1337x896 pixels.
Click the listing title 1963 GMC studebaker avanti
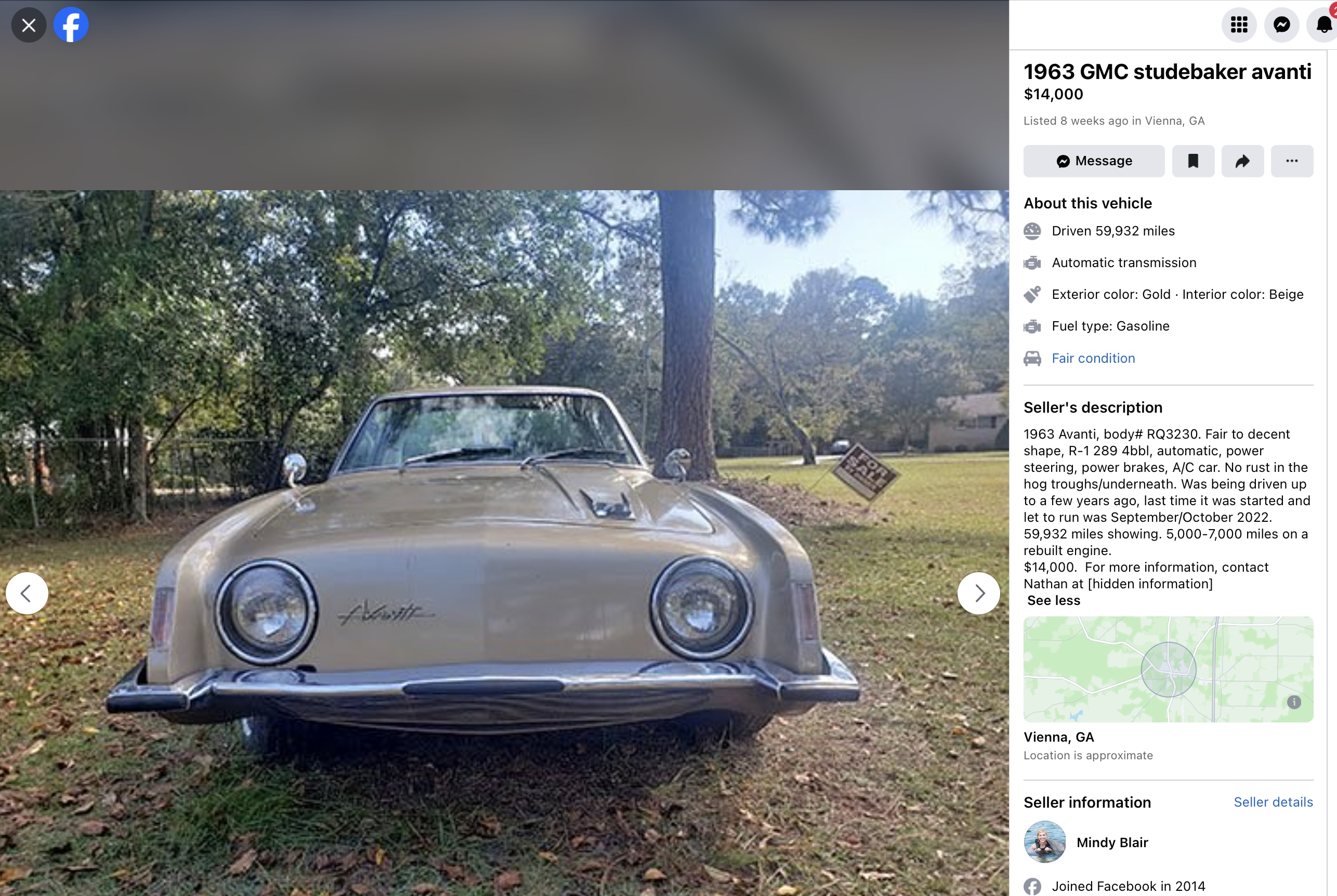pyautogui.click(x=1168, y=72)
